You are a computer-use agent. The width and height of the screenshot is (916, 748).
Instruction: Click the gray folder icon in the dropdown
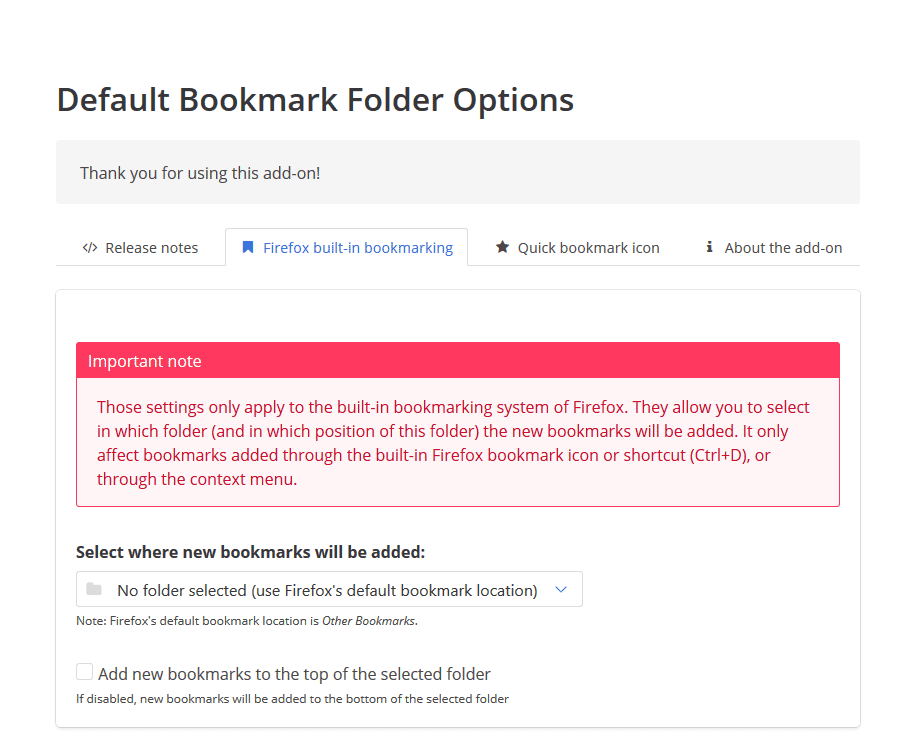pyautogui.click(x=94, y=589)
